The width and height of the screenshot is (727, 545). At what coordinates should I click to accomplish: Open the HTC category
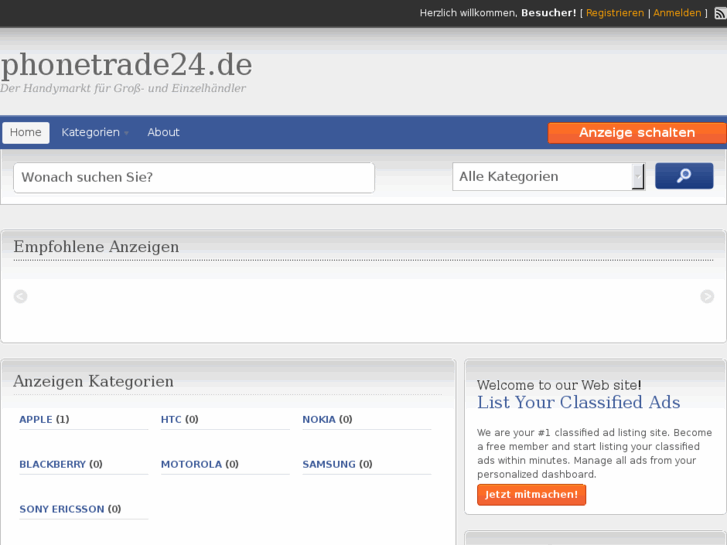[171, 419]
